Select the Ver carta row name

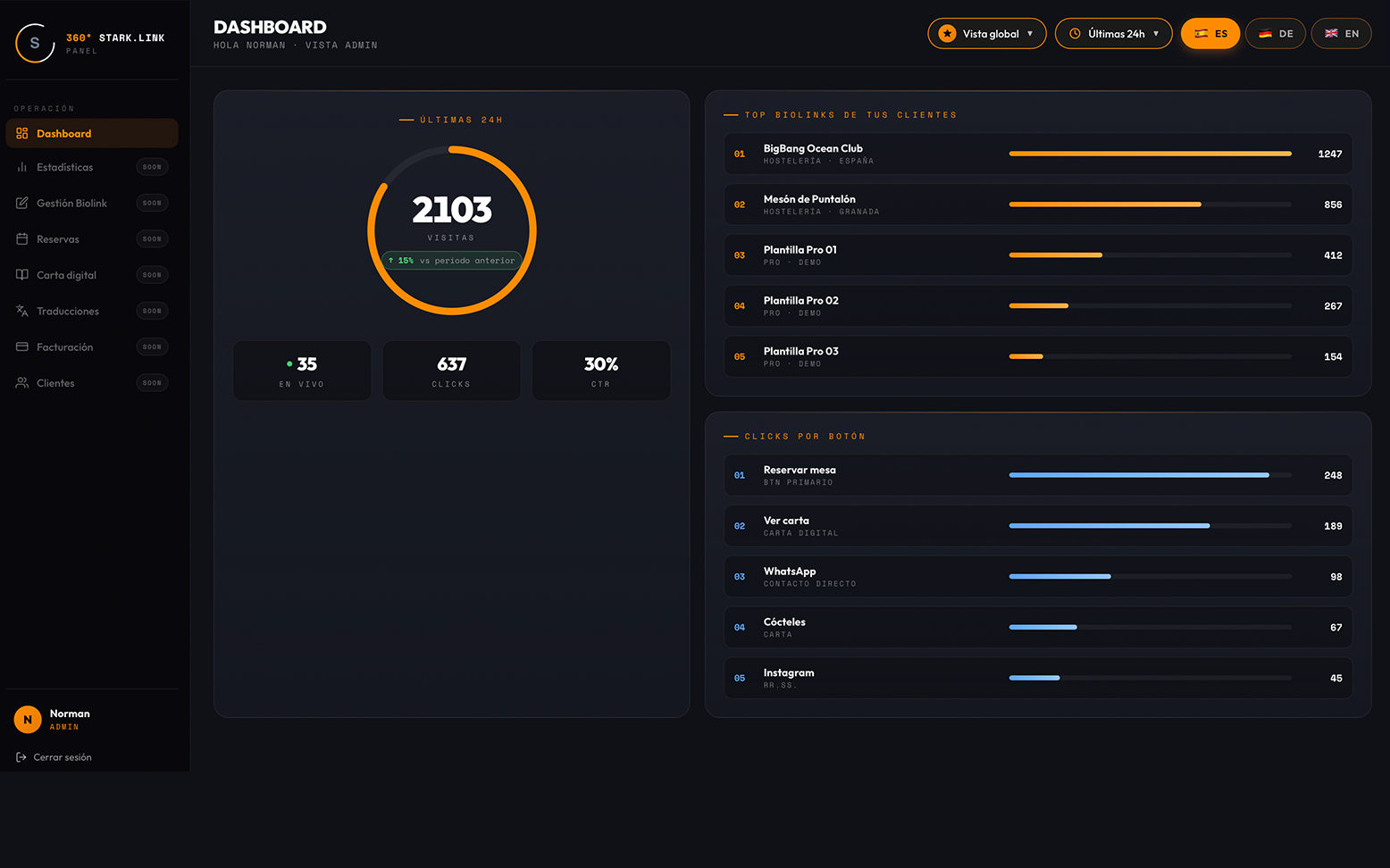[786, 521]
